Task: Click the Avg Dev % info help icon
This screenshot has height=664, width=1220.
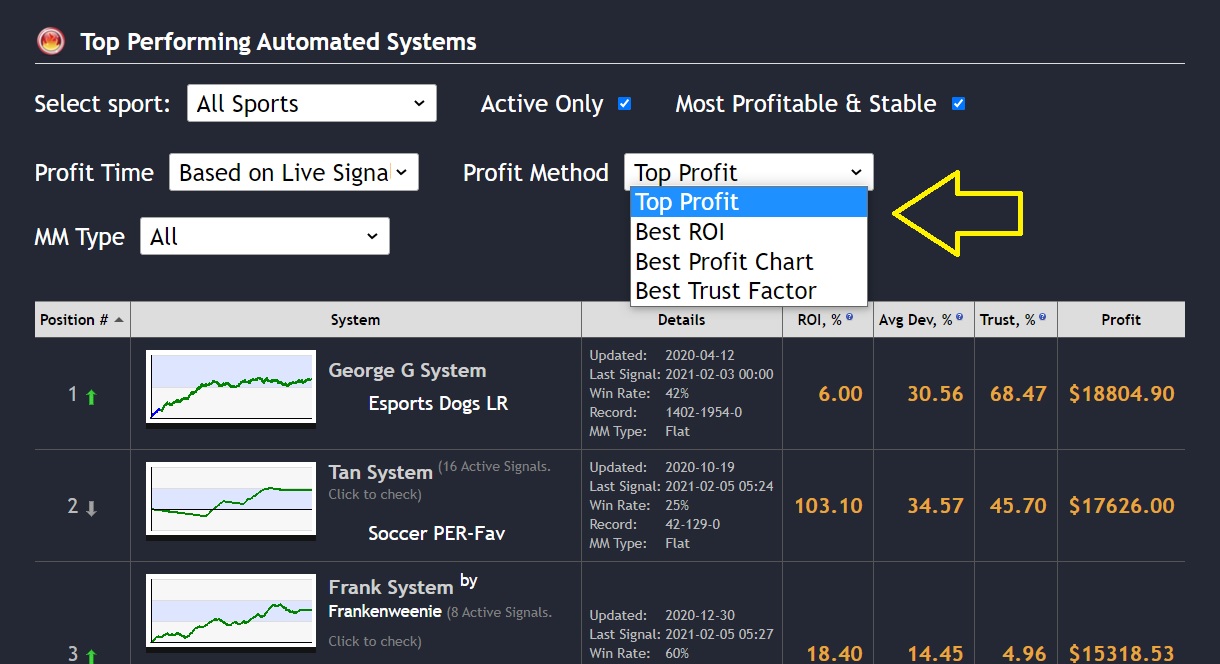Action: point(959,316)
